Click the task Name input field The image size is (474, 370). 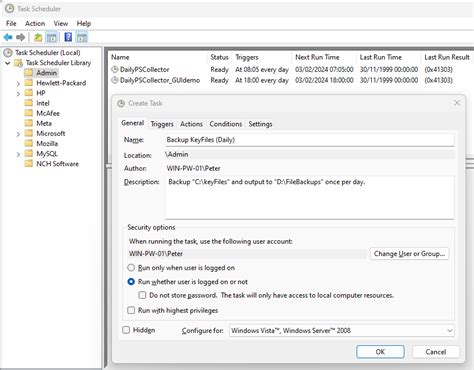[310, 140]
